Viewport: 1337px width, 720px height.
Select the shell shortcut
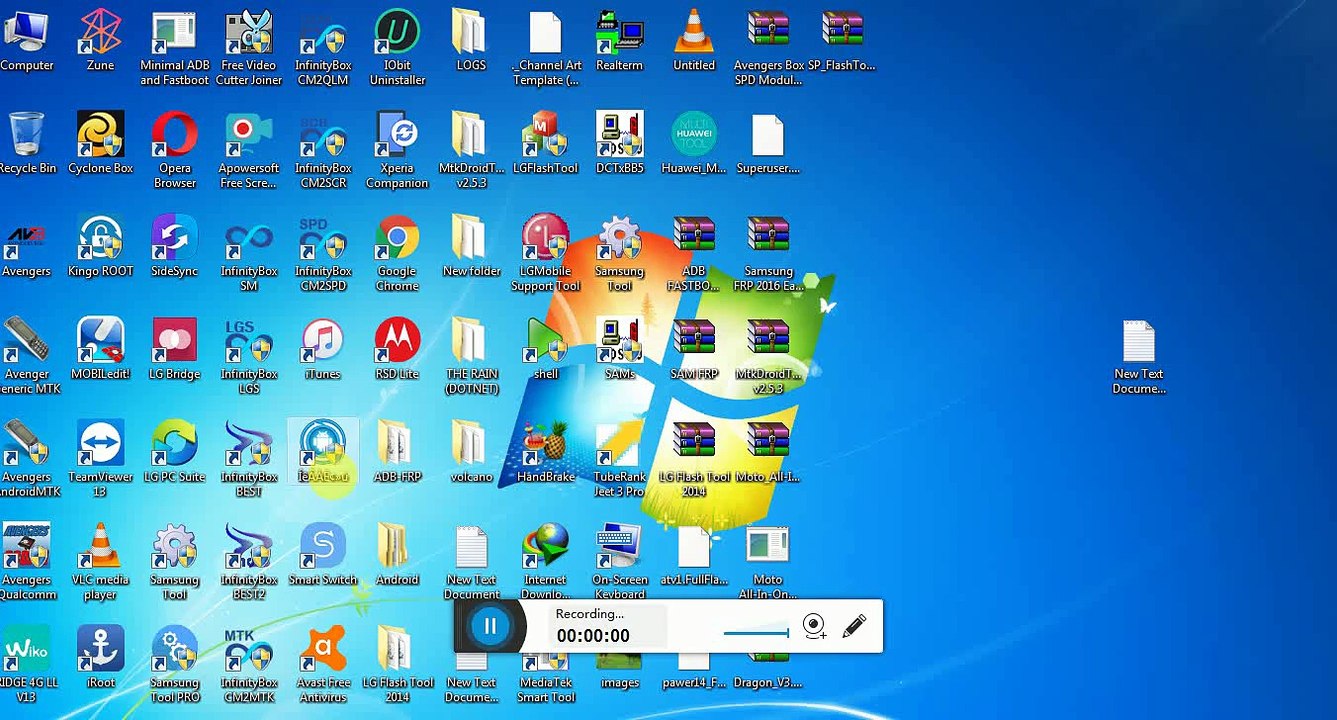coord(546,349)
